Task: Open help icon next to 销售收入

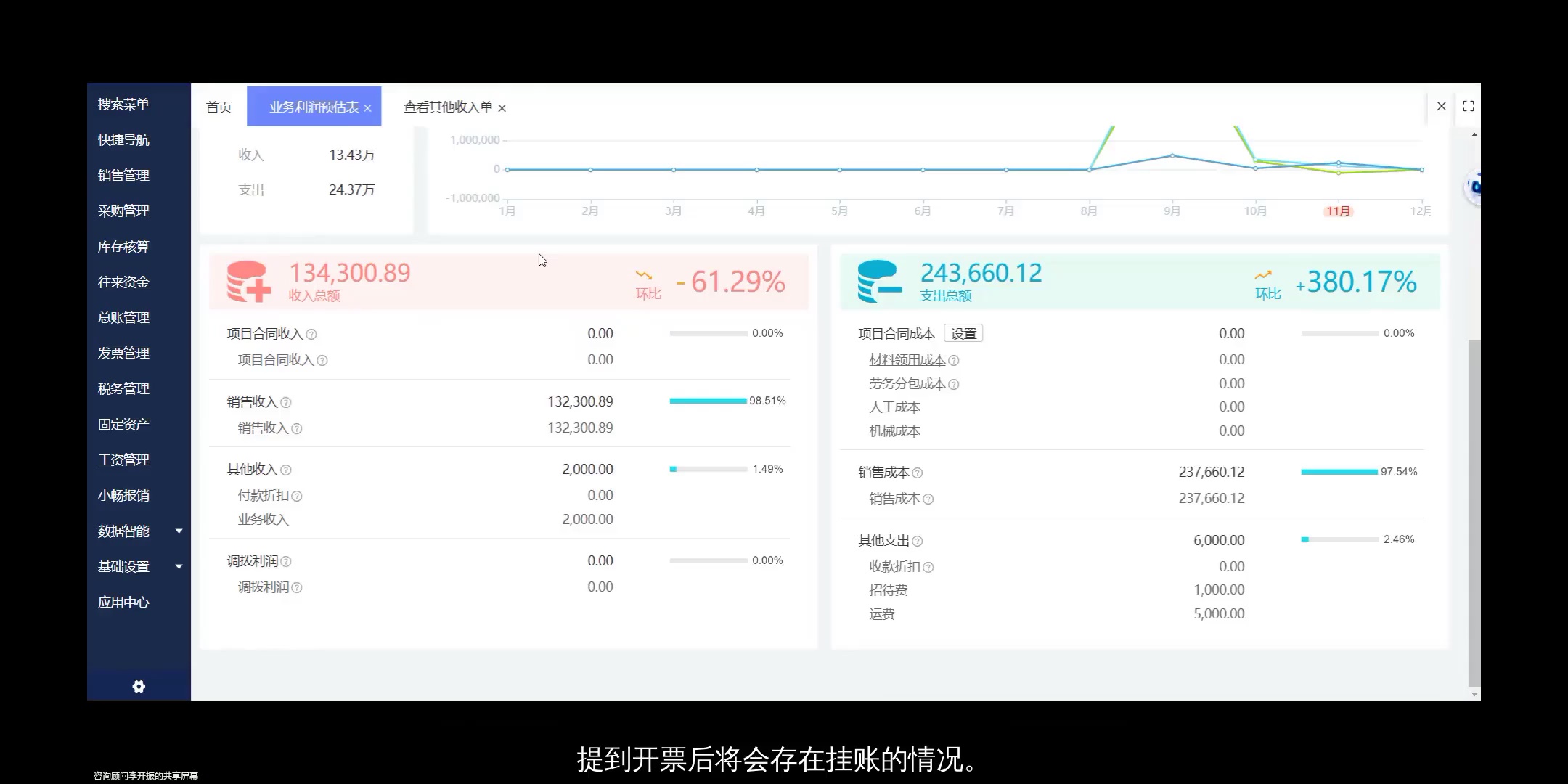Action: 287,402
